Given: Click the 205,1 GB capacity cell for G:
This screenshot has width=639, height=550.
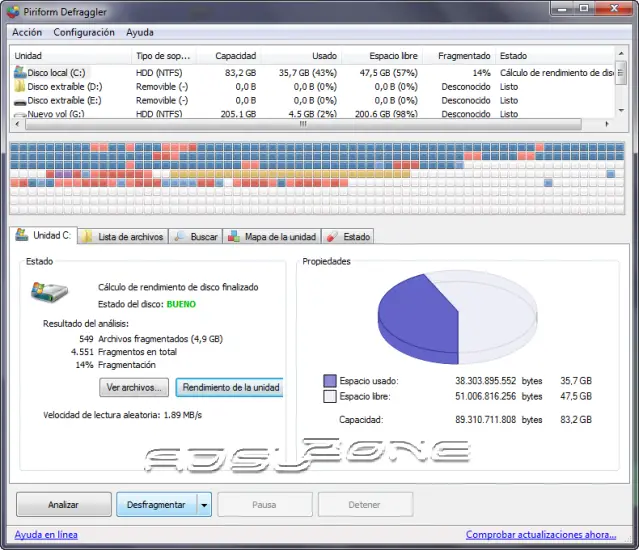Looking at the screenshot, I should [x=238, y=114].
